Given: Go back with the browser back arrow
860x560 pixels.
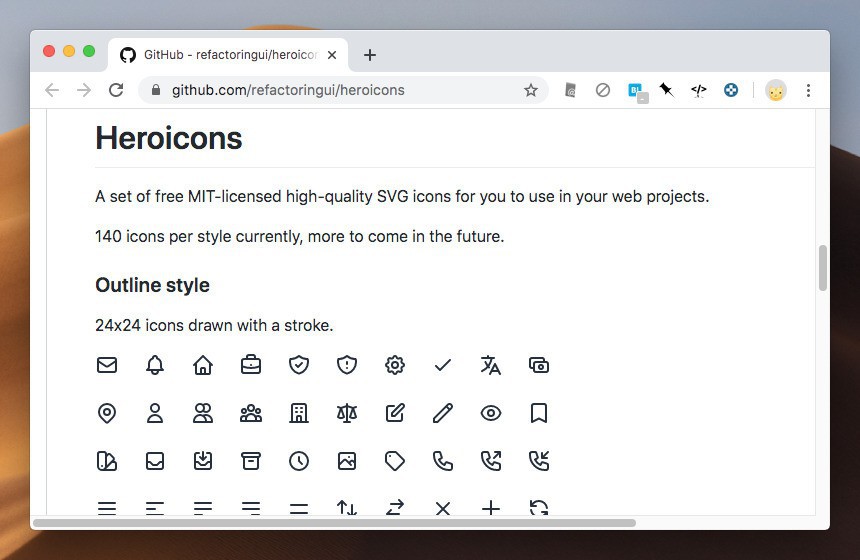Looking at the screenshot, I should click(x=52, y=90).
